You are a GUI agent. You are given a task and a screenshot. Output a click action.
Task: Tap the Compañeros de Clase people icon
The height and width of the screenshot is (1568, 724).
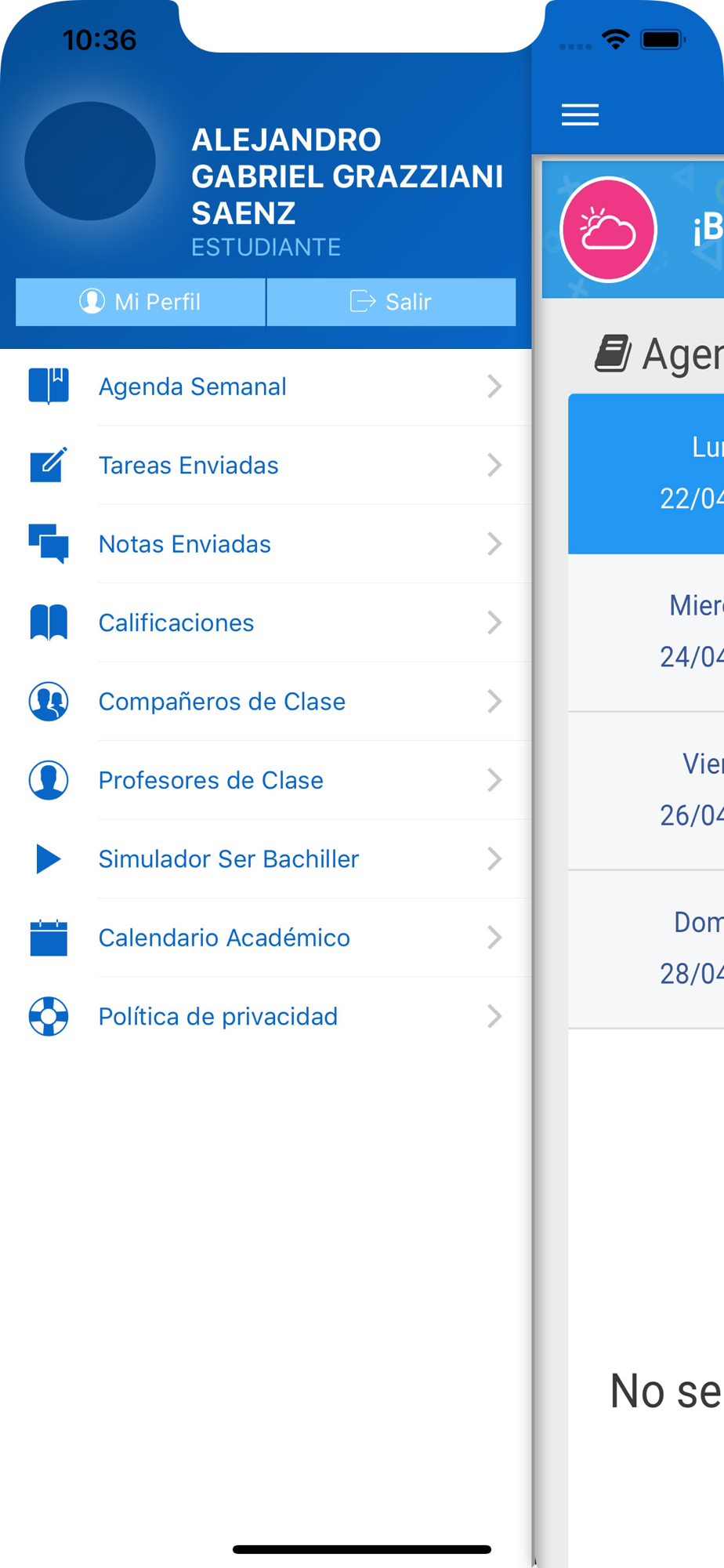point(49,701)
